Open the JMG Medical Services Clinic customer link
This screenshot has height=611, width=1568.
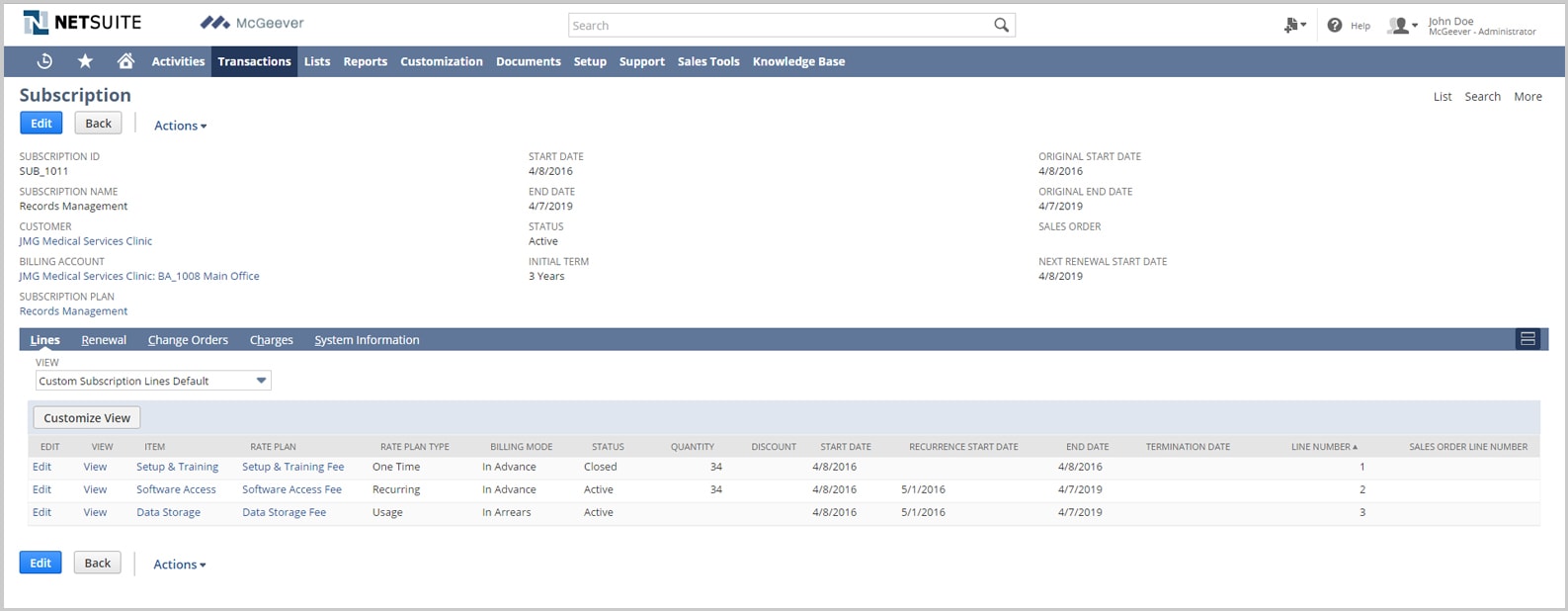(86, 241)
